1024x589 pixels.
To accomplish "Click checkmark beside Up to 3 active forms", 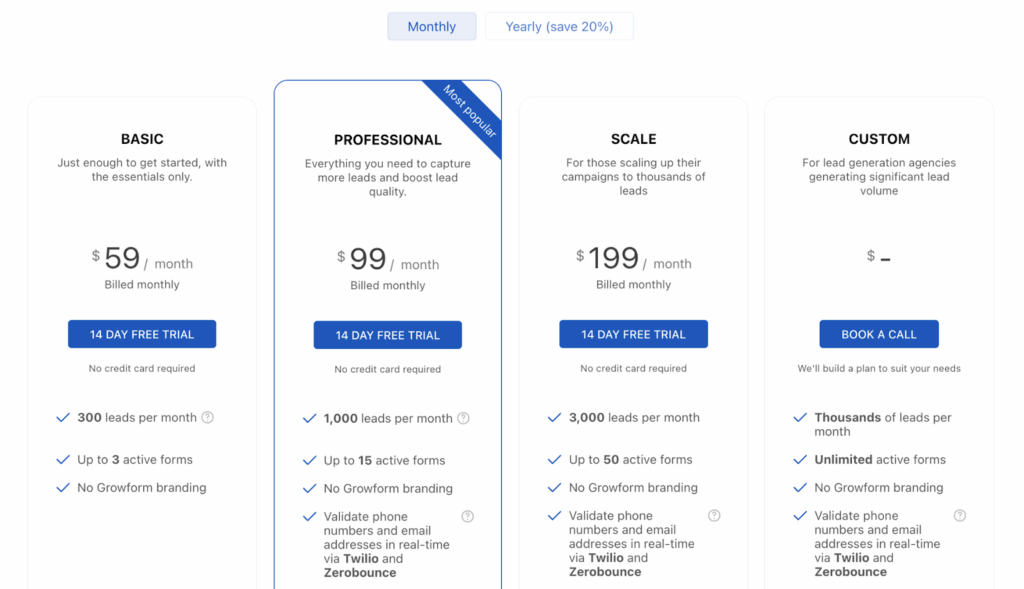I will (x=63, y=460).
